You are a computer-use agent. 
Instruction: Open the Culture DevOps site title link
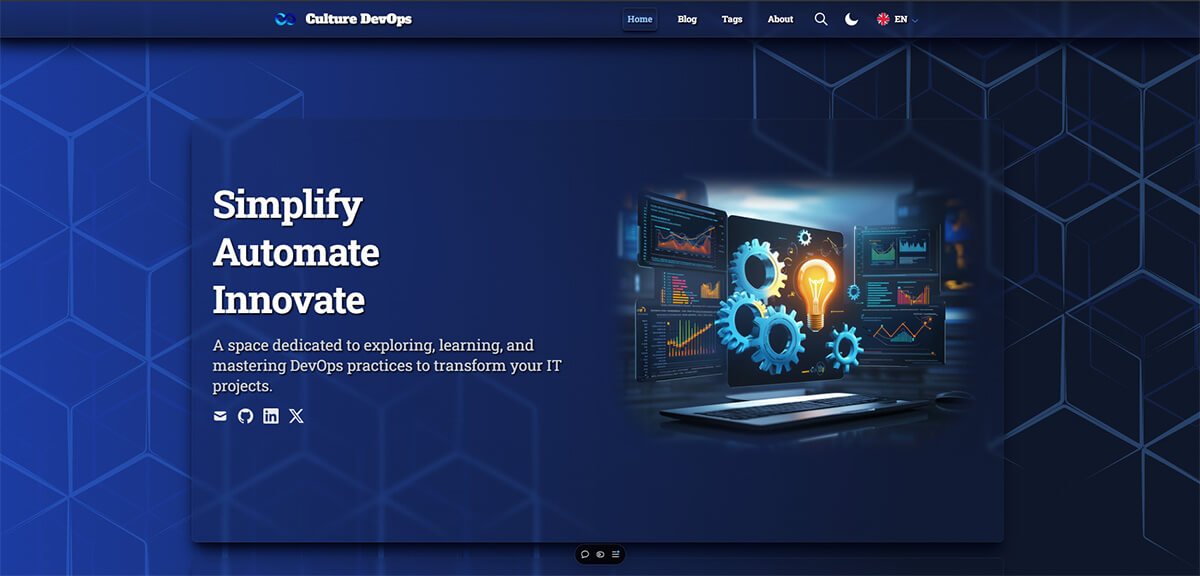coord(358,19)
